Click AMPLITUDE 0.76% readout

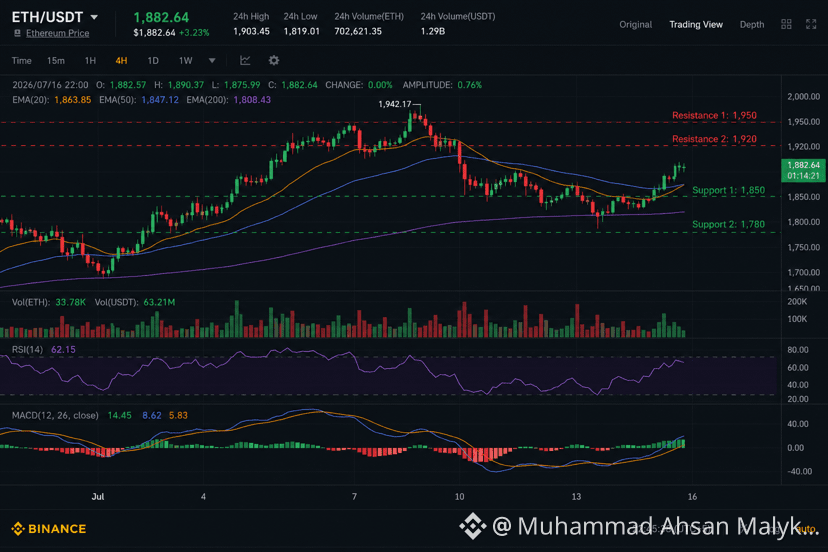(442, 85)
